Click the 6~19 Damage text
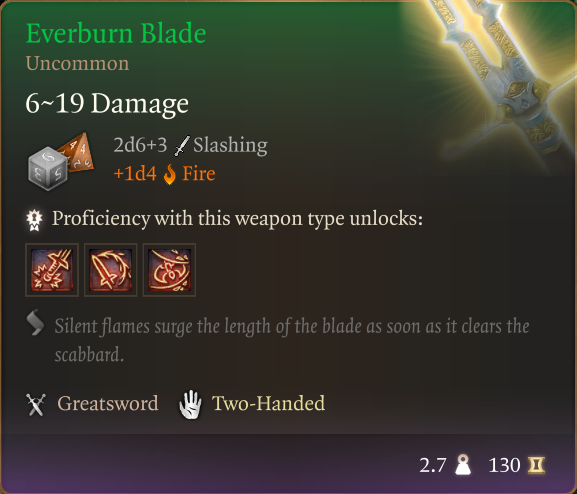This screenshot has height=494, width=577. [x=107, y=103]
